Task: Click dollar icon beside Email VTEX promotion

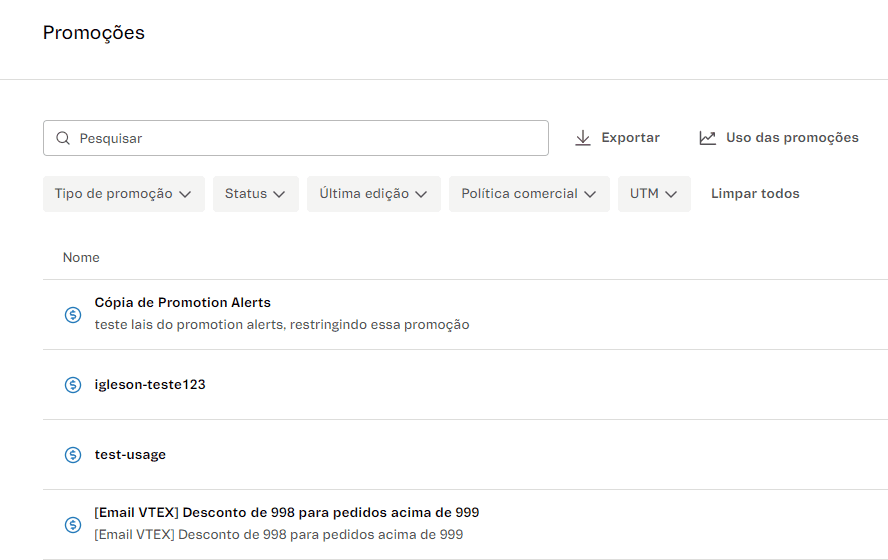Action: (72, 524)
